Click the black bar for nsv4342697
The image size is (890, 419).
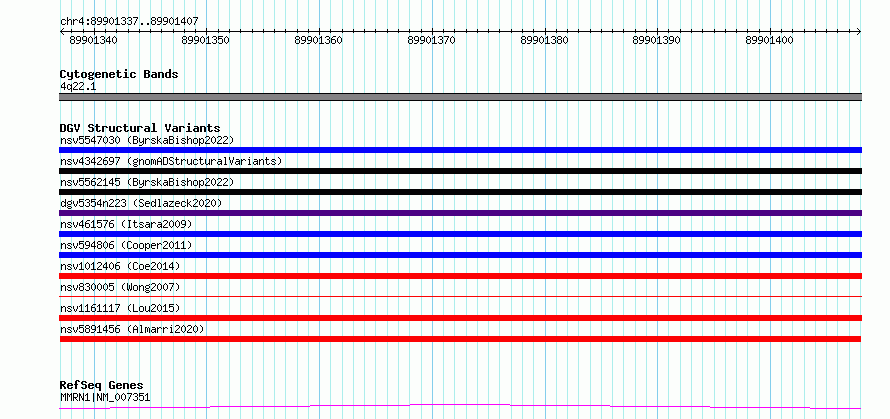460,171
